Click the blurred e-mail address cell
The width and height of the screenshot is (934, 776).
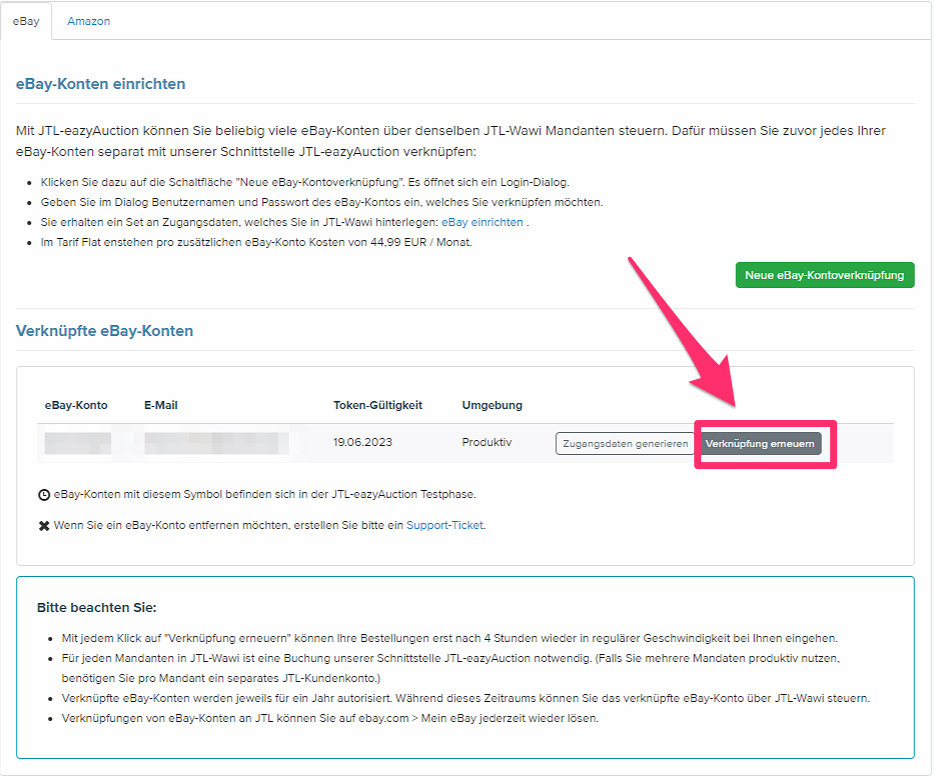click(217, 444)
